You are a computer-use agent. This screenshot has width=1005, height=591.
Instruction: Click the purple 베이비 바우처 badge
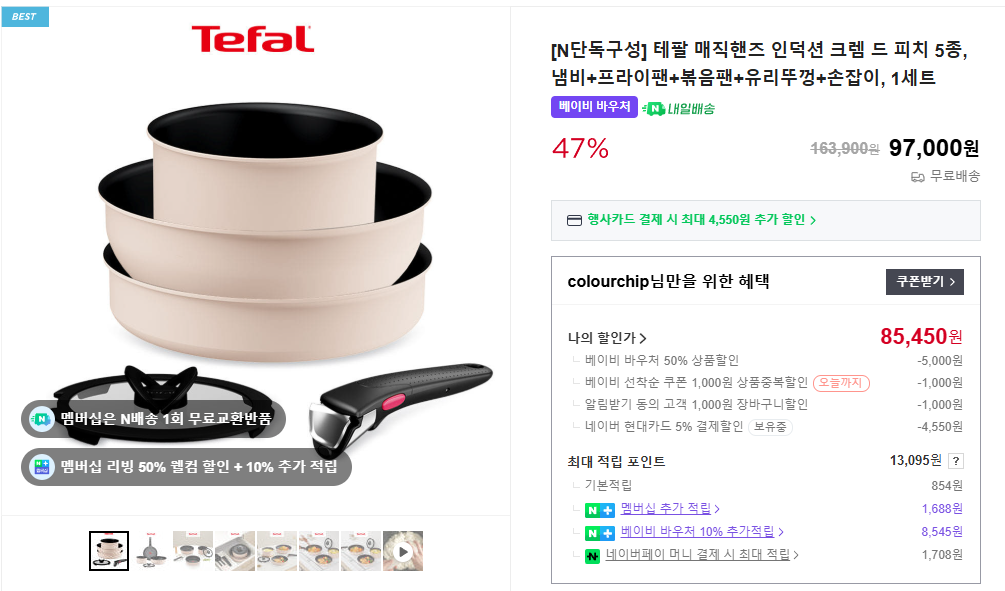[594, 107]
